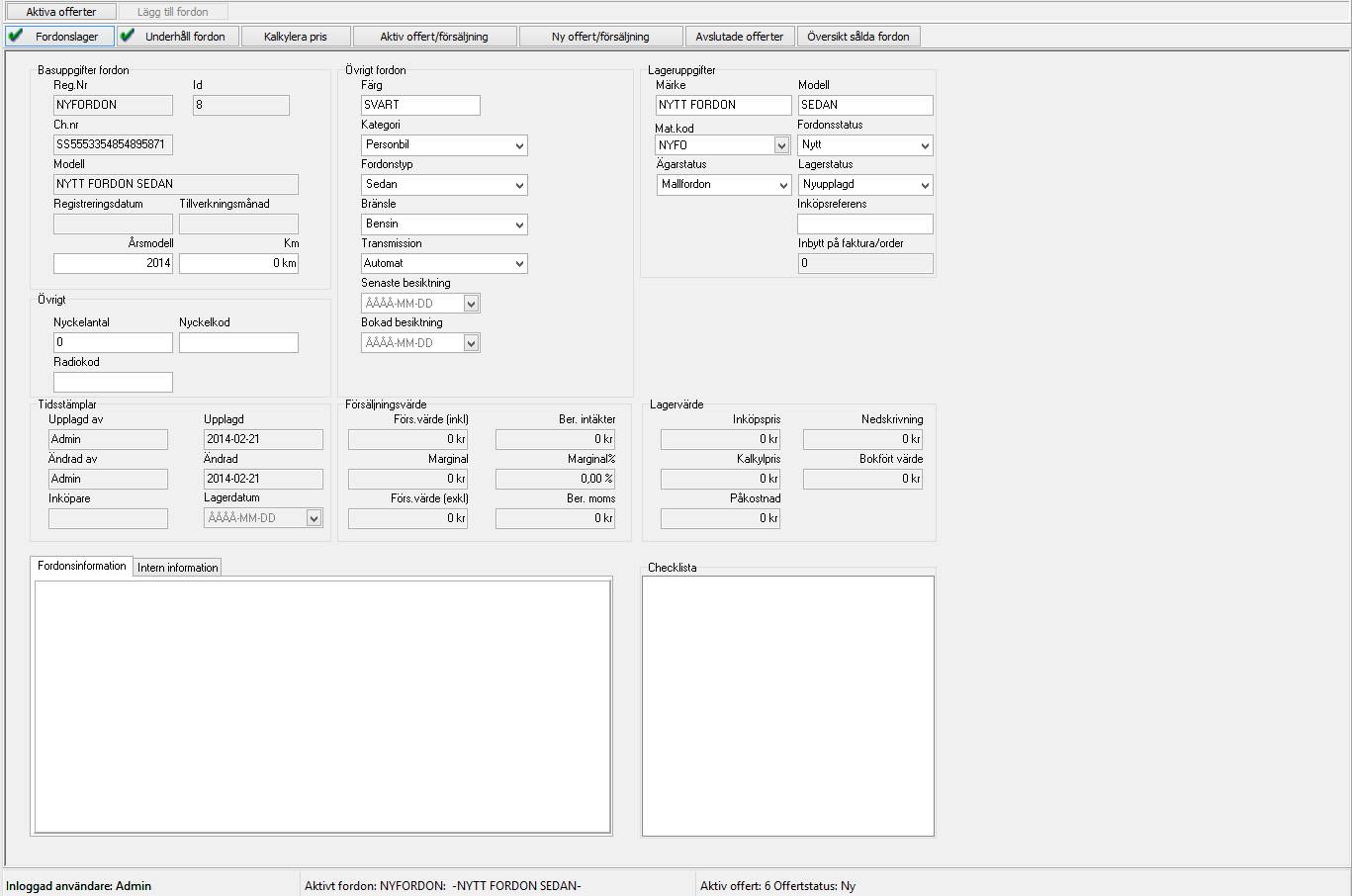
Task: Open the Bokad besiktning date picker
Action: point(472,343)
